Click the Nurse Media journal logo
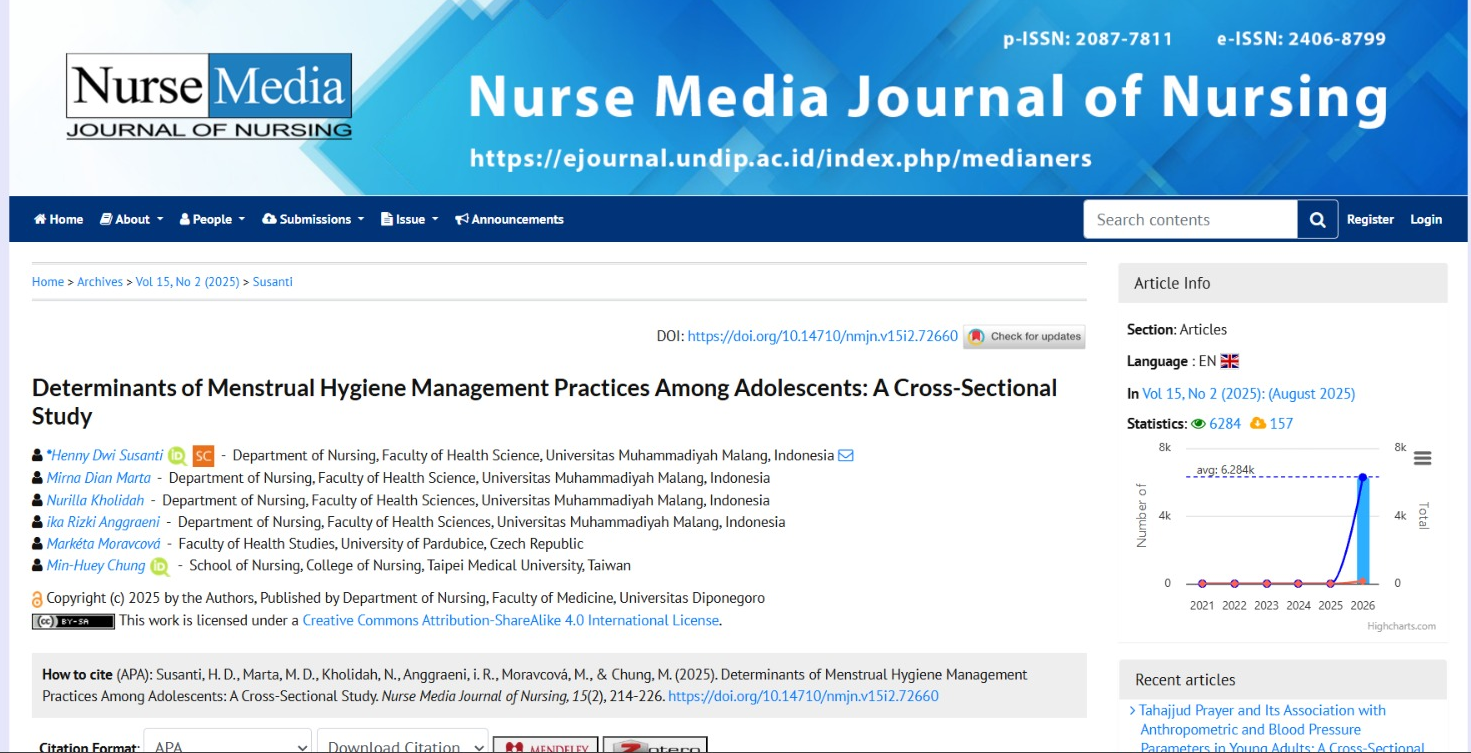The height and width of the screenshot is (753, 1471). (209, 96)
